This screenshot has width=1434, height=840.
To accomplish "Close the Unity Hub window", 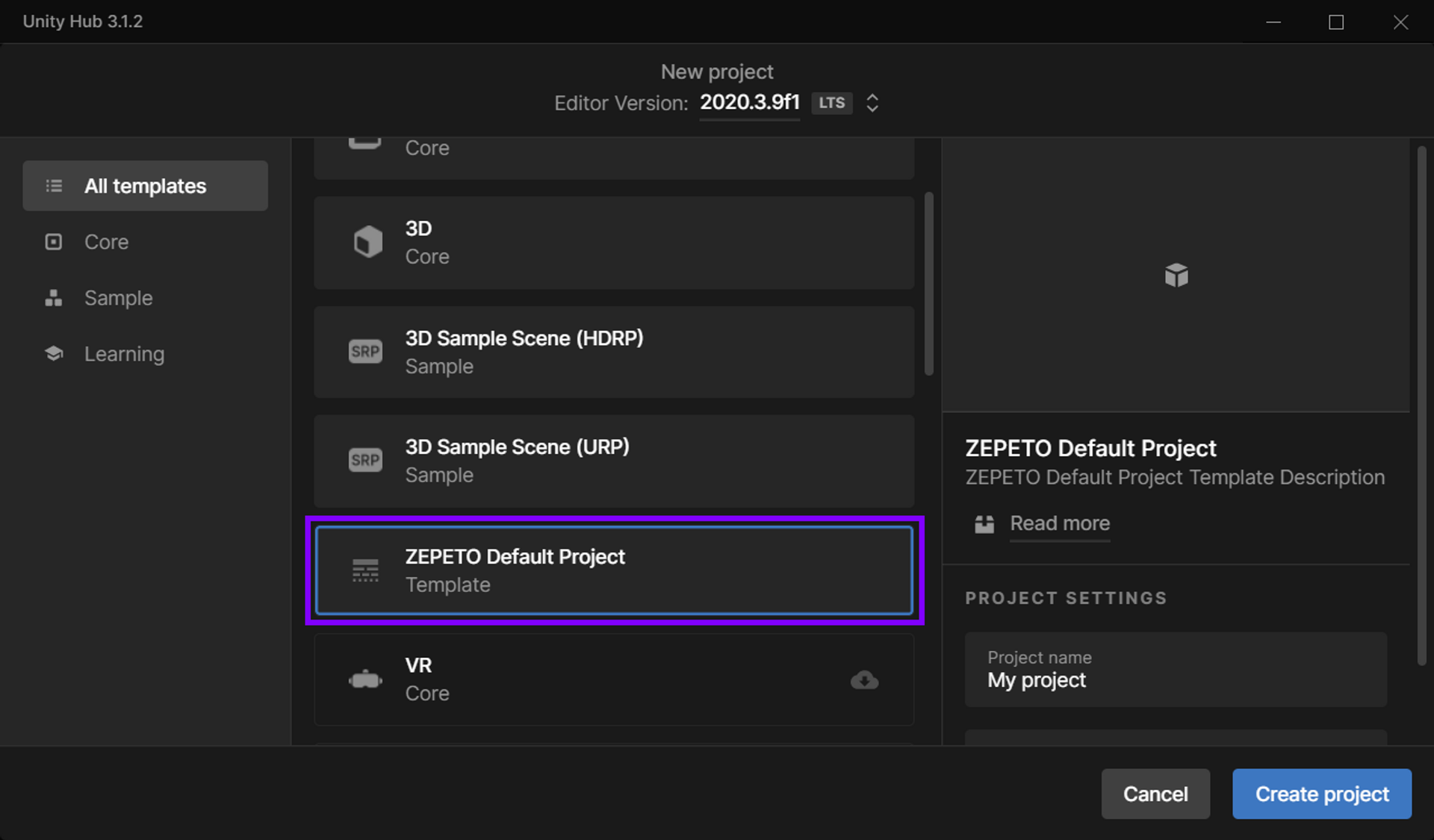I will [x=1400, y=22].
